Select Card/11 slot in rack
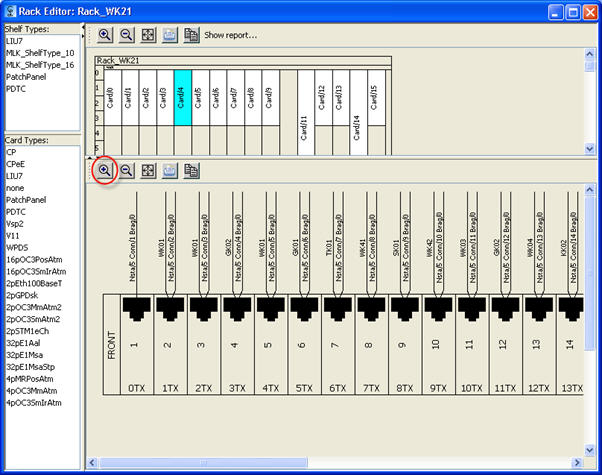The width and height of the screenshot is (602, 475). (306, 112)
